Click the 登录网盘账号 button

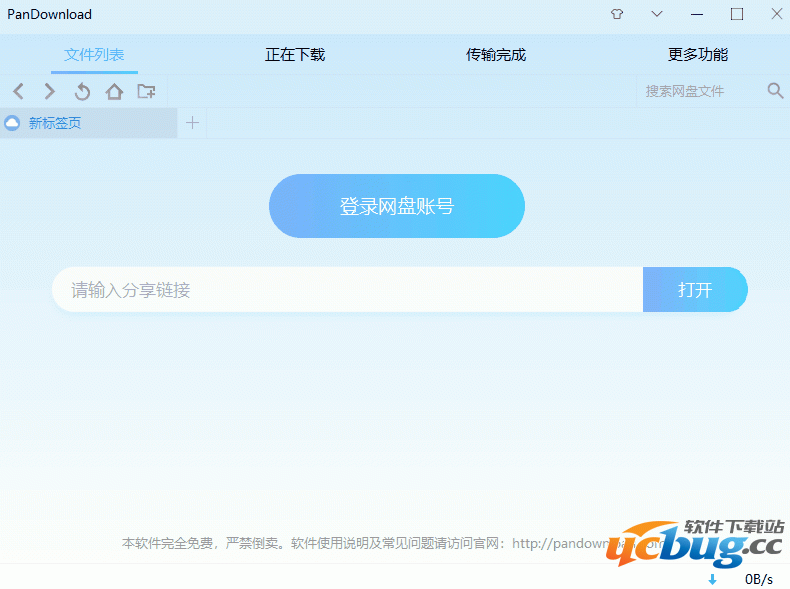[x=397, y=206]
